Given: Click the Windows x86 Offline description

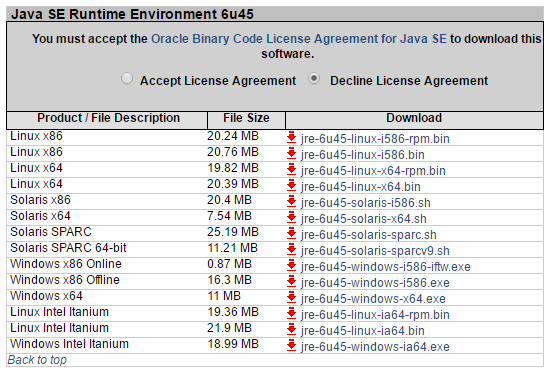Looking at the screenshot, I should tap(65, 280).
